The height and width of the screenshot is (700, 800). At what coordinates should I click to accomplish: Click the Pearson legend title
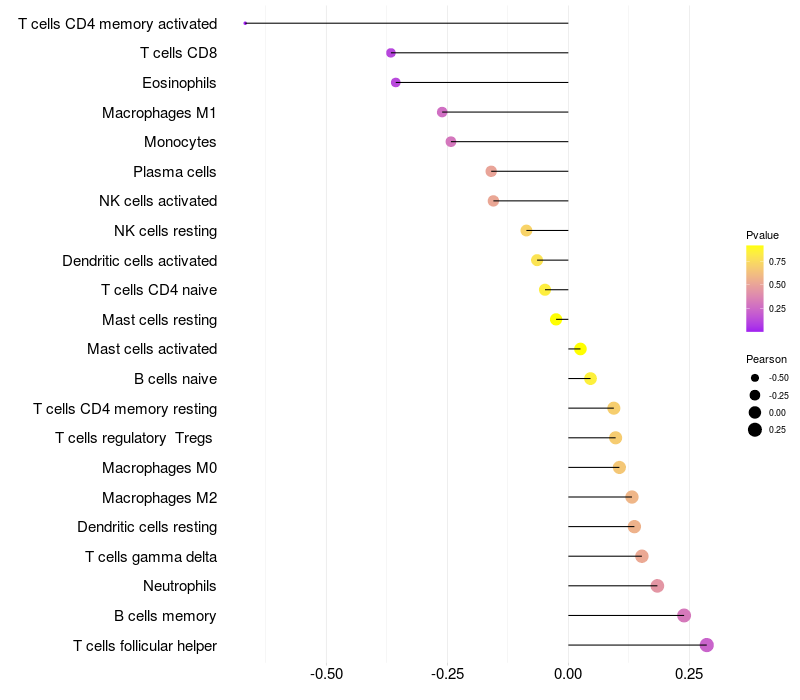pos(766,359)
